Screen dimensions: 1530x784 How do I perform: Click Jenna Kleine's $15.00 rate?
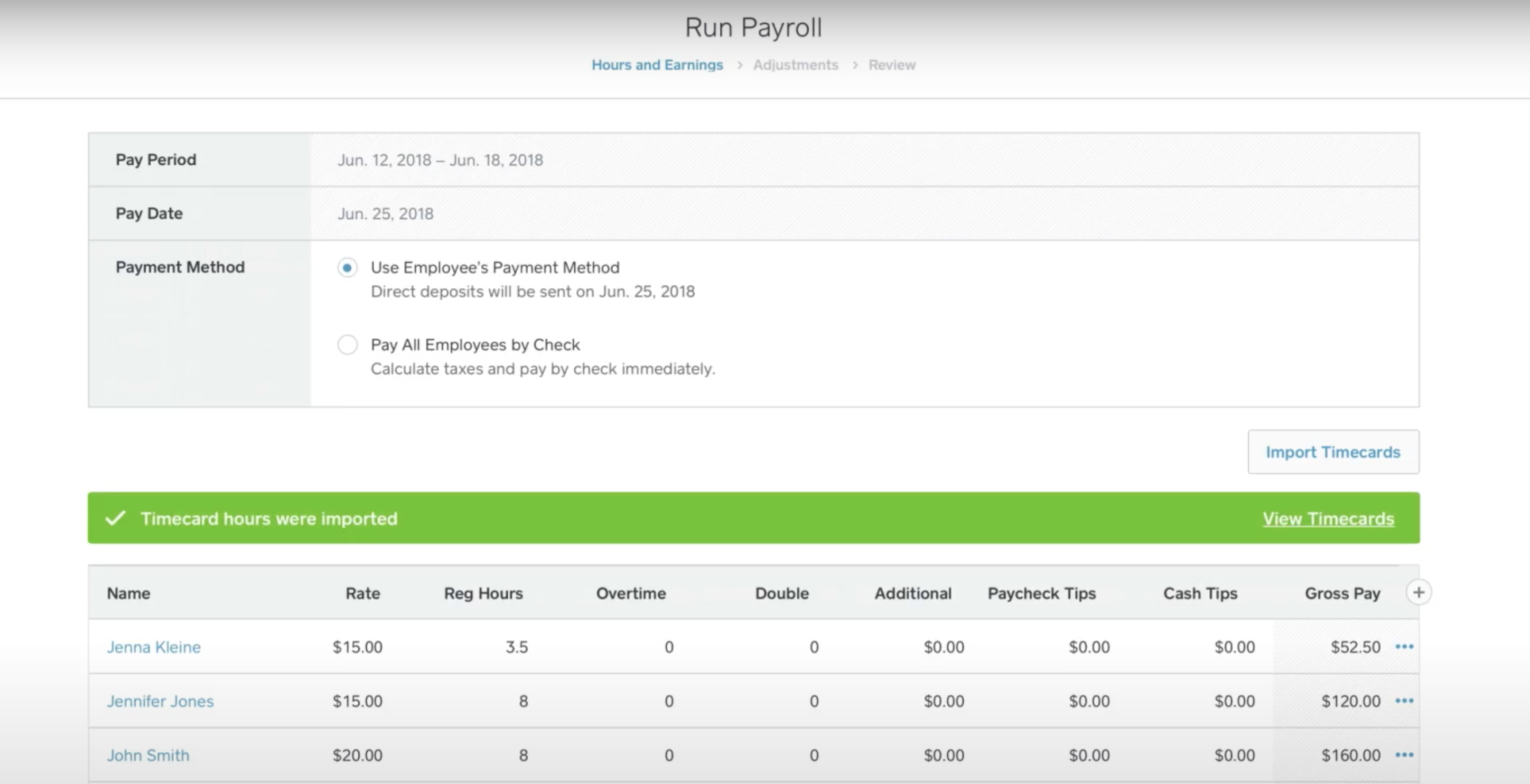(358, 647)
